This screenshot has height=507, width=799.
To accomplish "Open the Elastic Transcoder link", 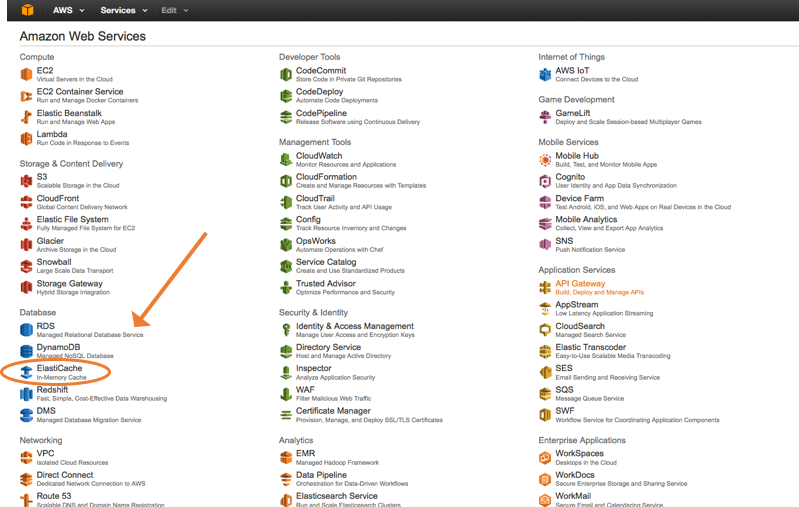I will (x=590, y=347).
